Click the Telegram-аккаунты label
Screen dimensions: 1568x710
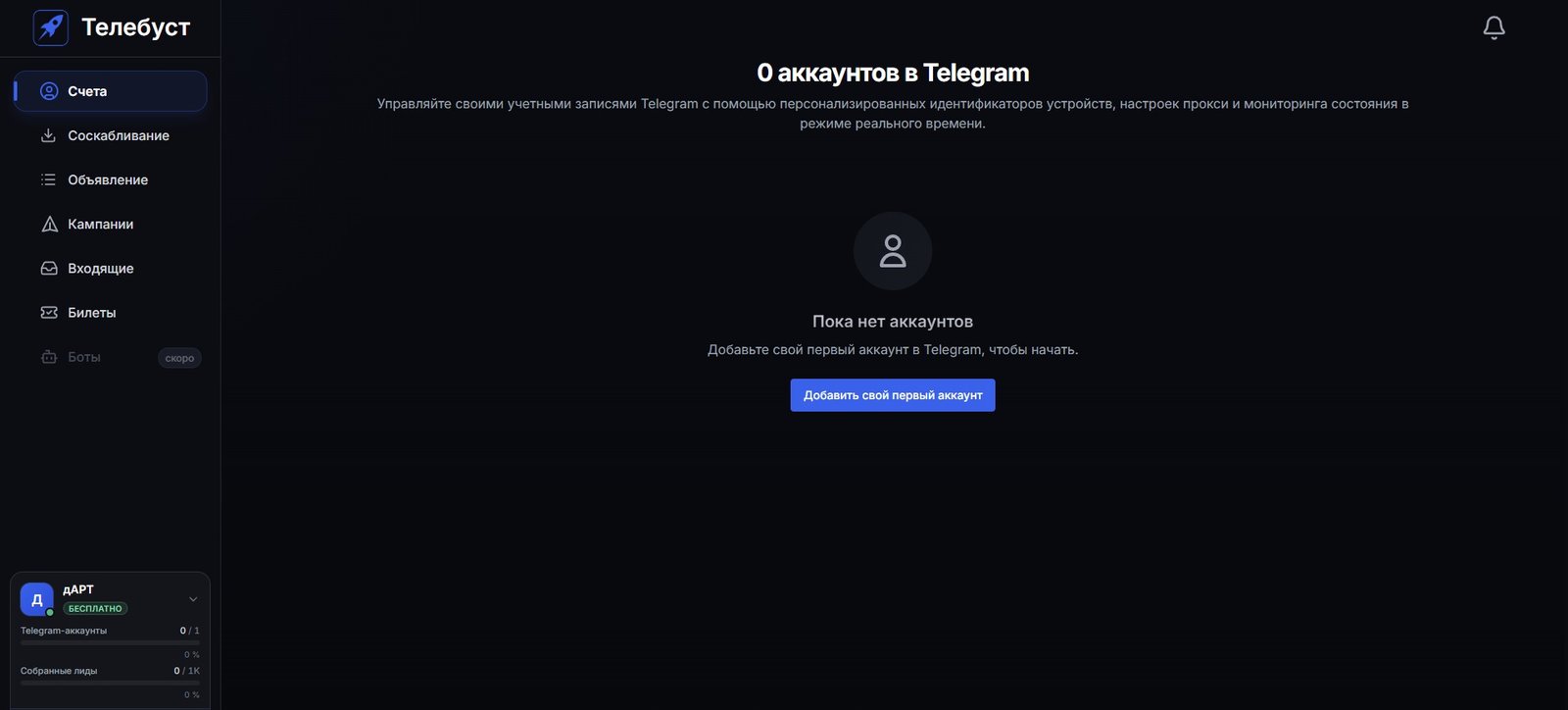[x=64, y=631]
